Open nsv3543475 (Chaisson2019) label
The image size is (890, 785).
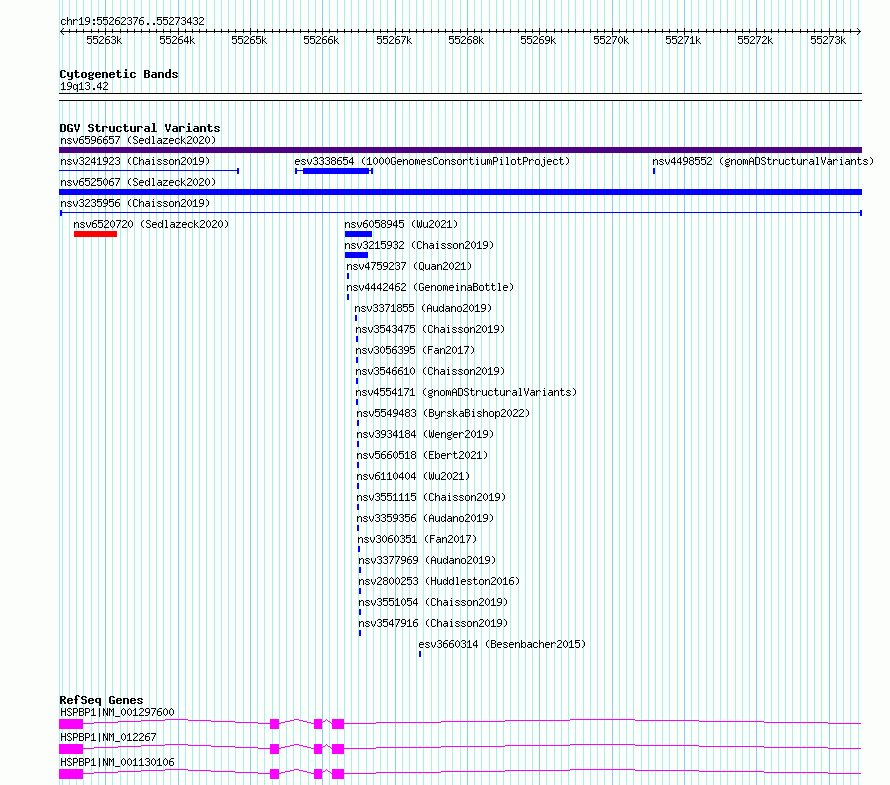click(430, 329)
